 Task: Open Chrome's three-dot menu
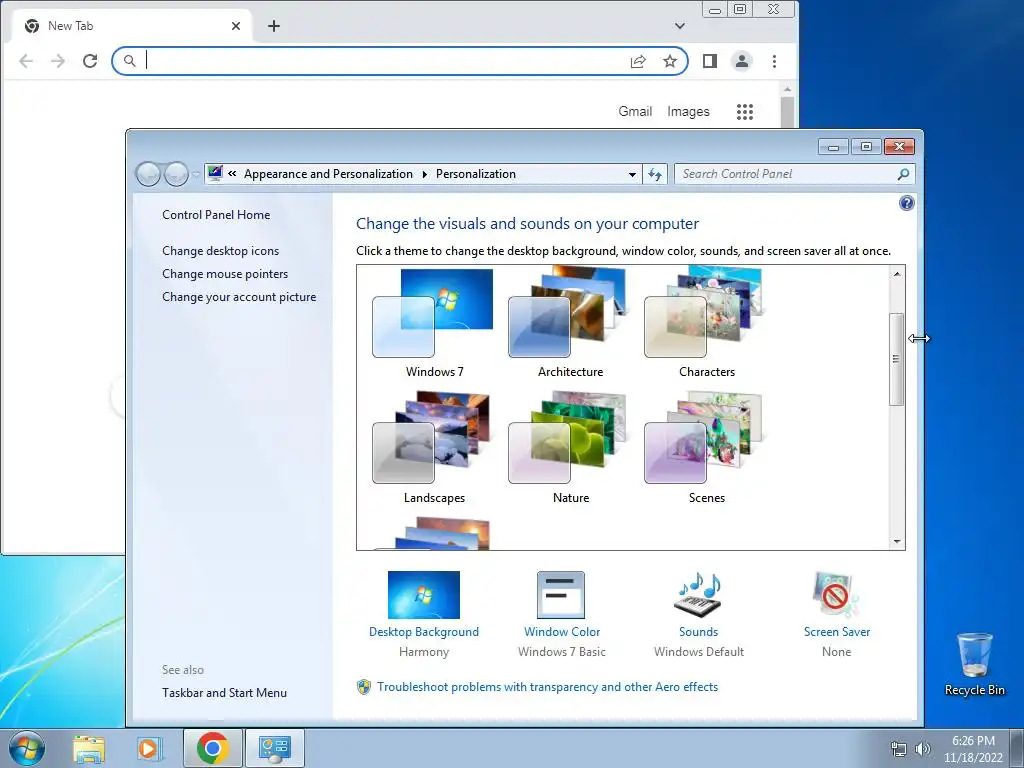(775, 61)
